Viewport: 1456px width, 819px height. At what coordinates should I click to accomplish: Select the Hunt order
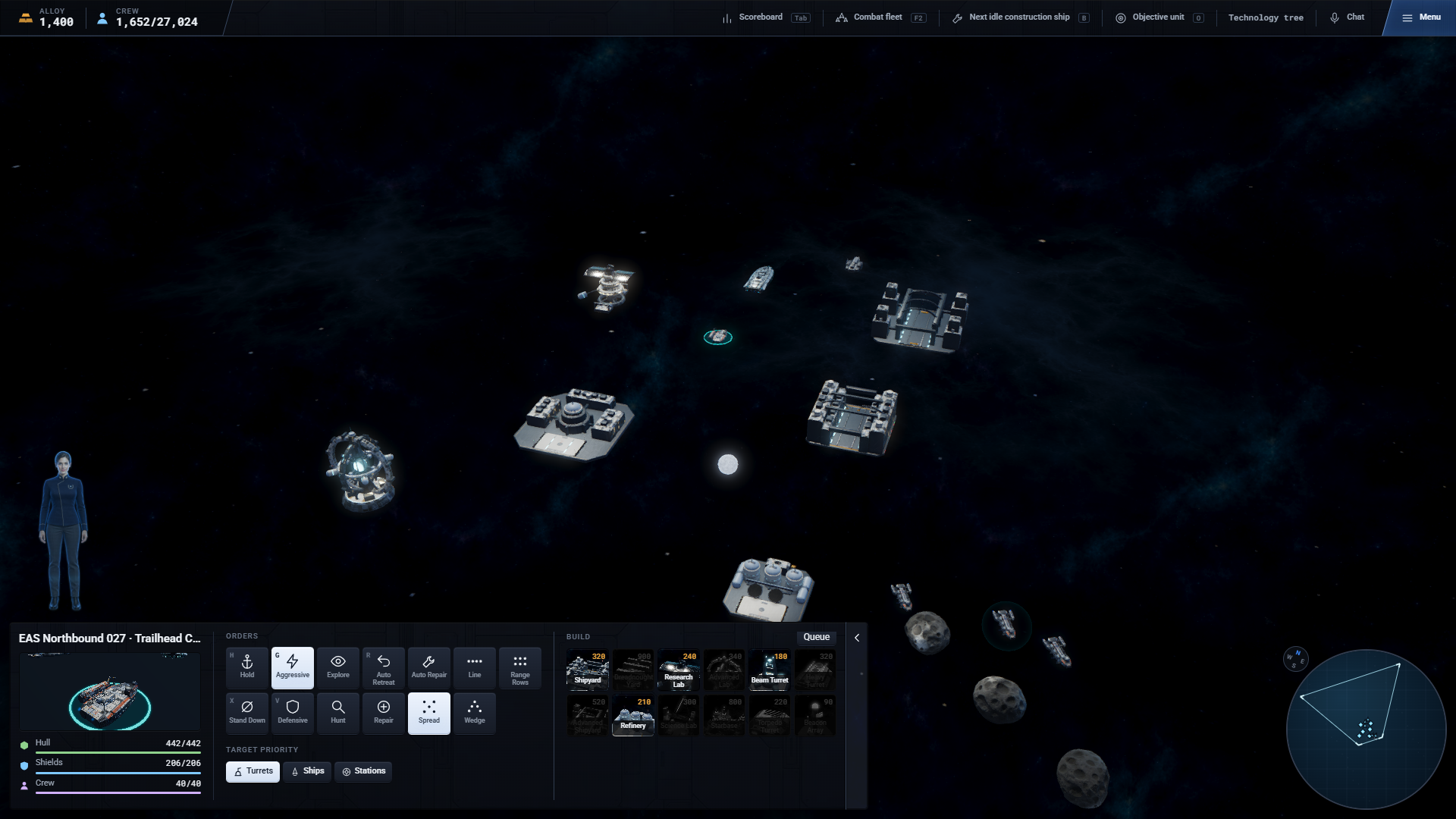pos(338,713)
